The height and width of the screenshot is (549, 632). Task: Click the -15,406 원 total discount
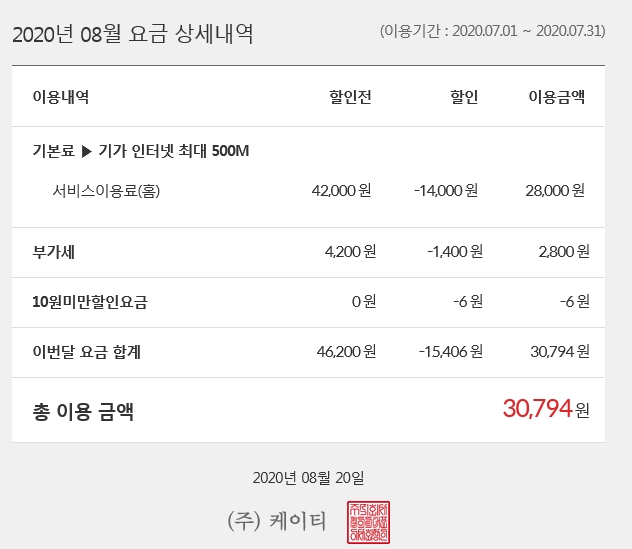448,351
